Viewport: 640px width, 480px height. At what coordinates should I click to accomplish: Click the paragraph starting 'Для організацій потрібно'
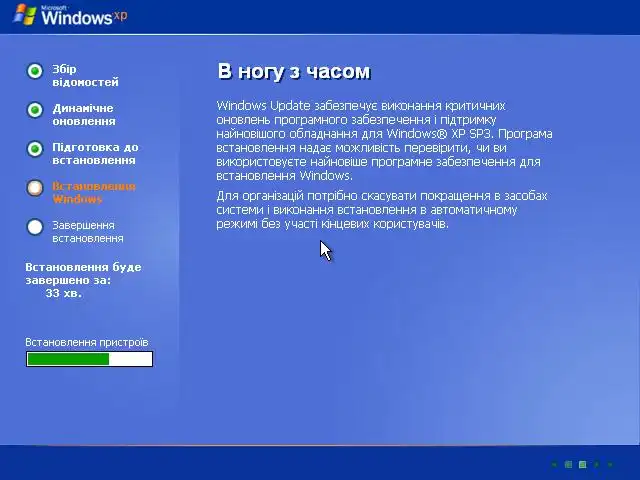click(x=382, y=210)
